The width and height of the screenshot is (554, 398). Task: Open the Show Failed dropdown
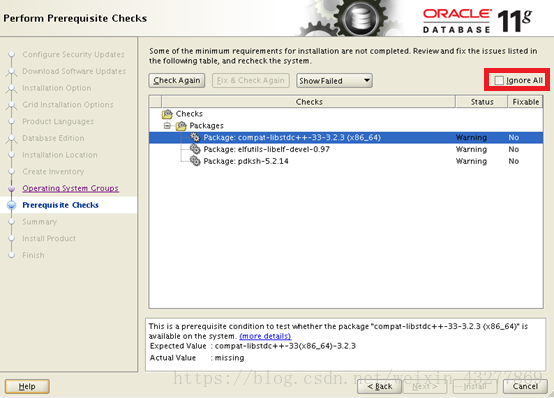334,81
